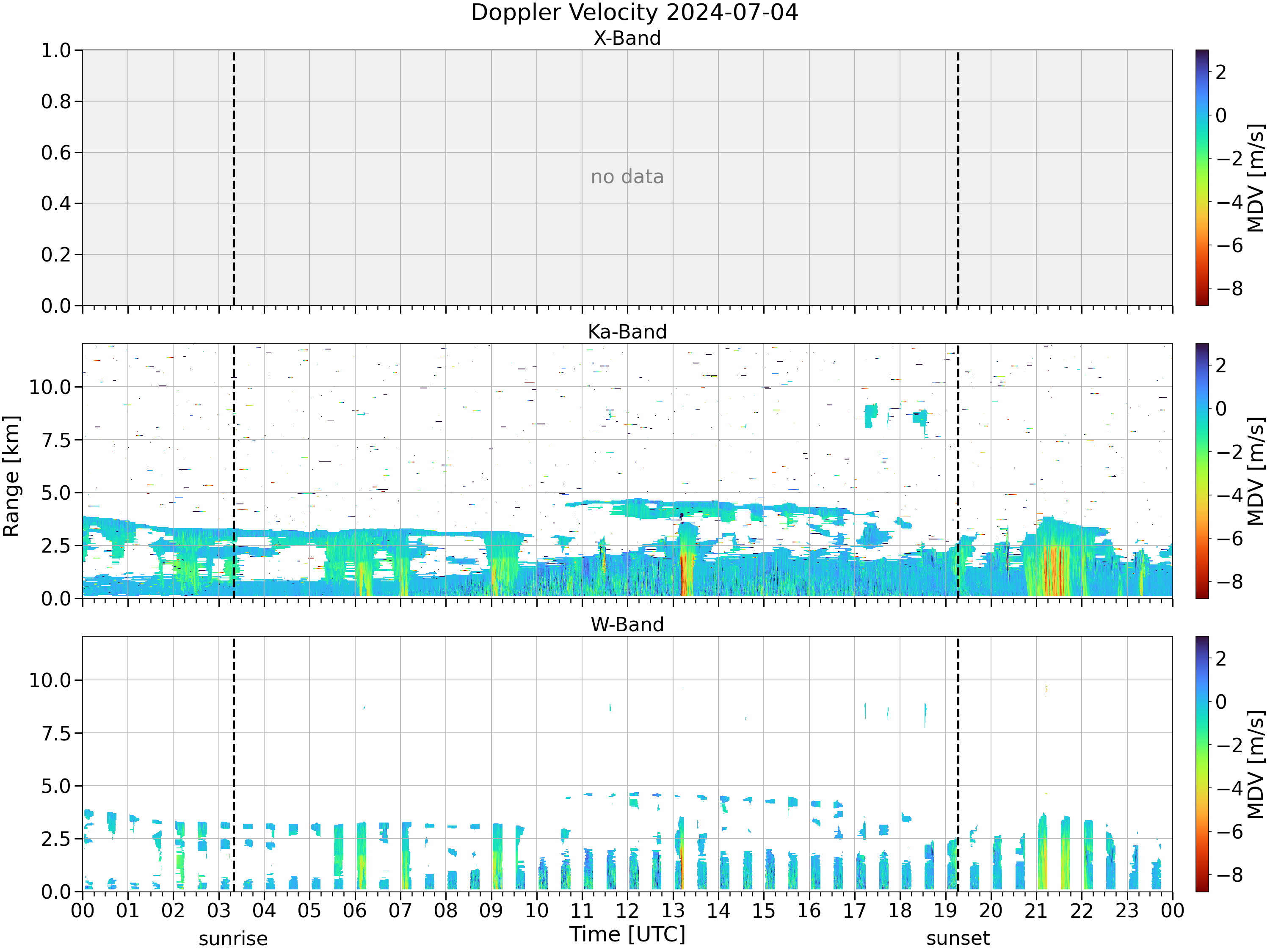Click the Time [UTC] axis label

[627, 934]
